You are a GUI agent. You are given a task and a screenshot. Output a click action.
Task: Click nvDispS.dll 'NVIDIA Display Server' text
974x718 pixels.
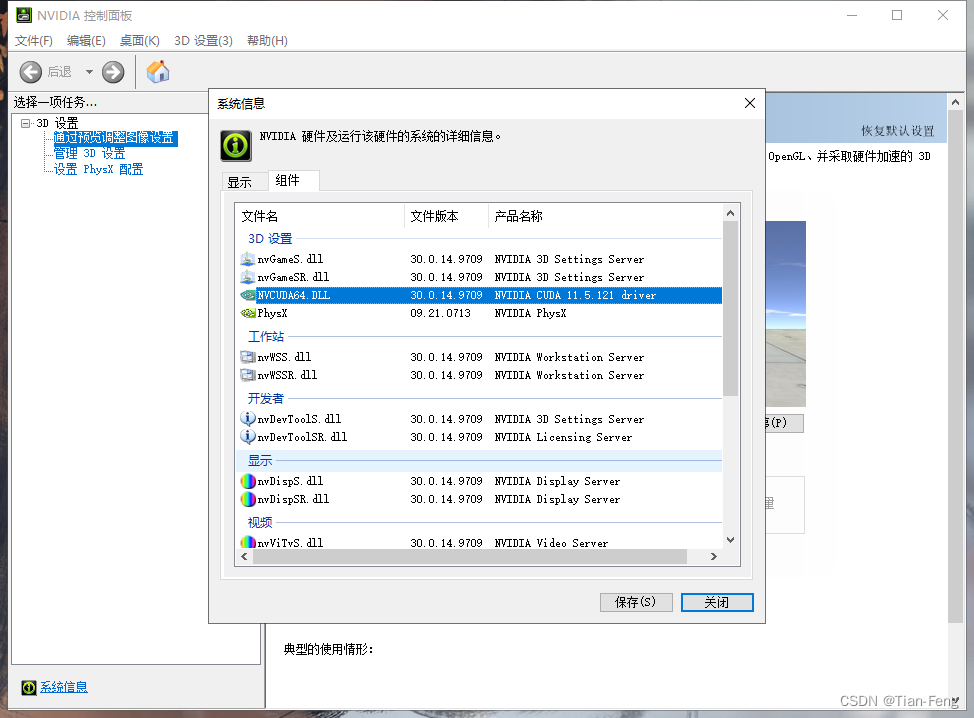(557, 481)
